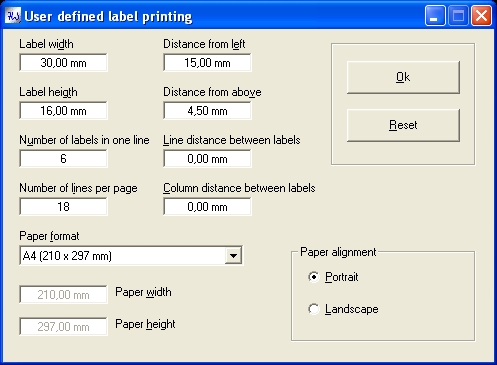Image resolution: width=497 pixels, height=365 pixels.
Task: Click the disabled Paper height field
Action: pyautogui.click(x=63, y=326)
